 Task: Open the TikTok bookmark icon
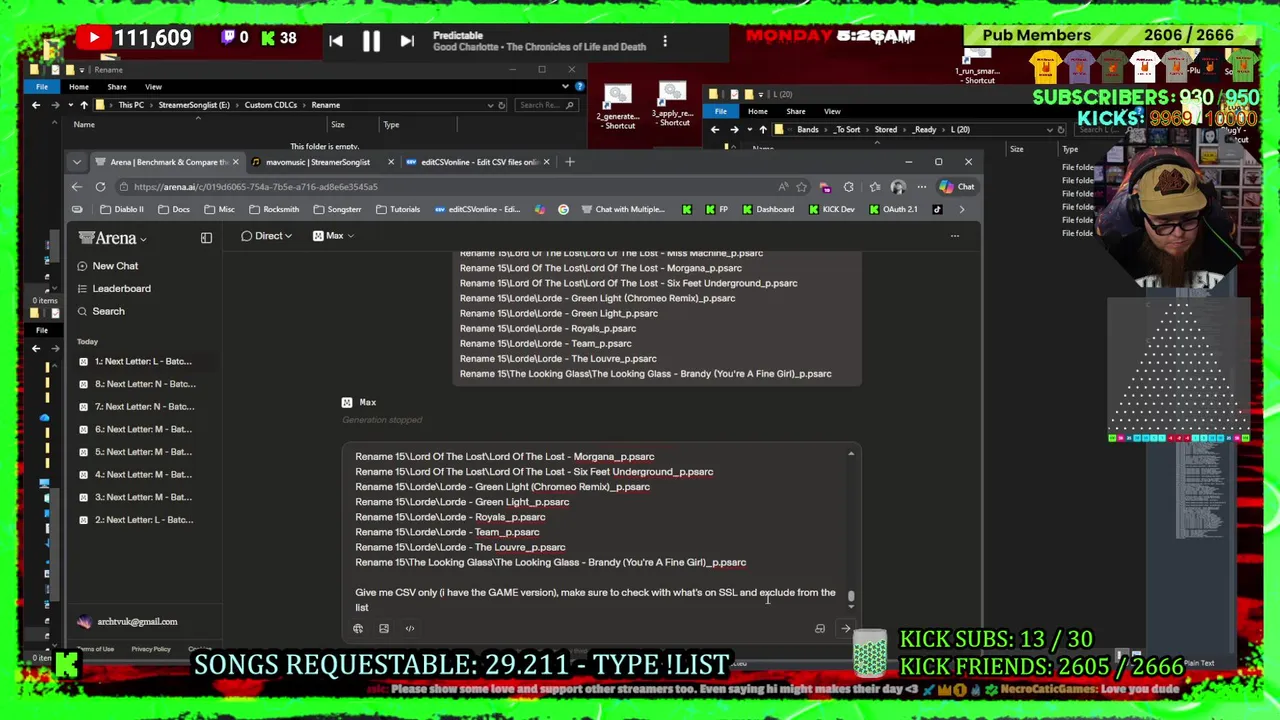coord(937,210)
